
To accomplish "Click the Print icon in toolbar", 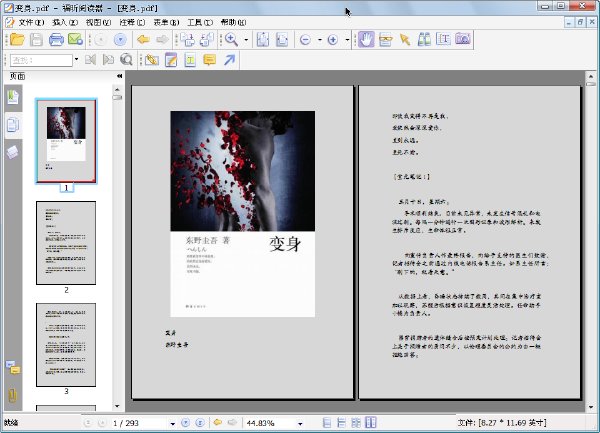I will point(56,39).
